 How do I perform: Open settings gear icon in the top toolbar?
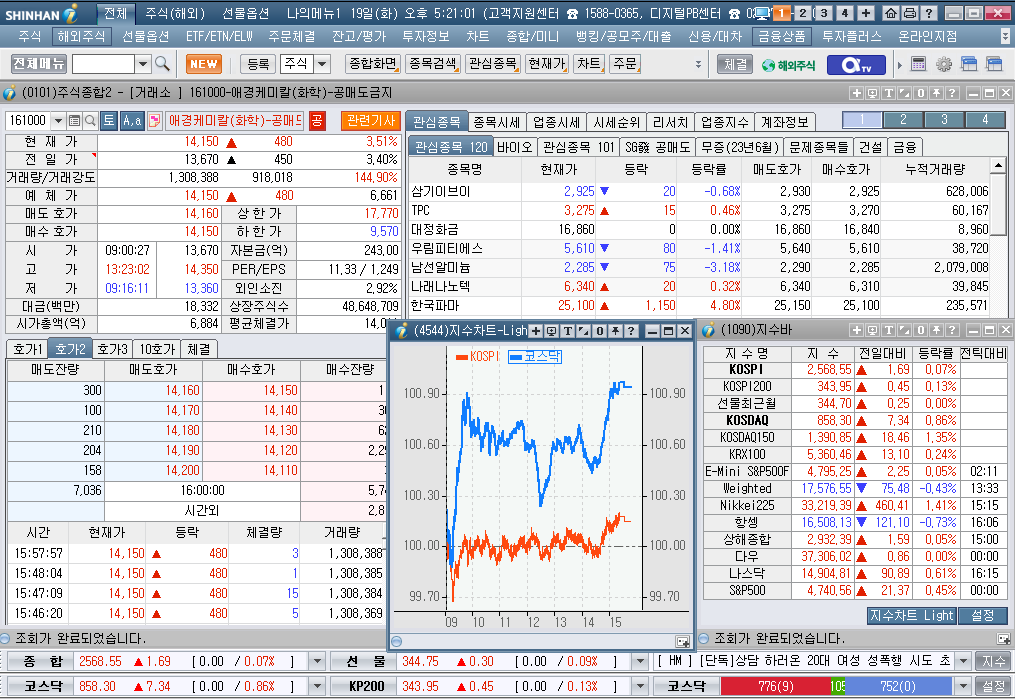pos(944,64)
